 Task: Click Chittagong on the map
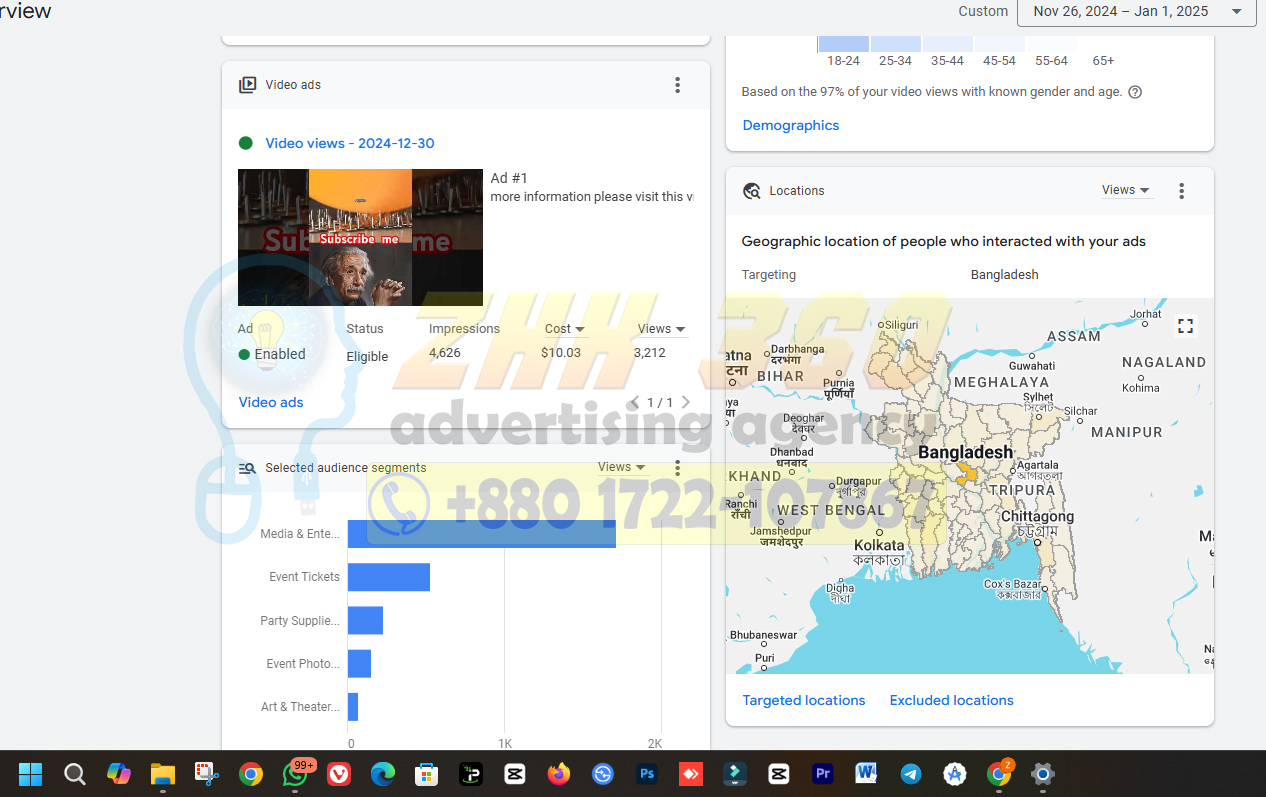(x=1038, y=517)
